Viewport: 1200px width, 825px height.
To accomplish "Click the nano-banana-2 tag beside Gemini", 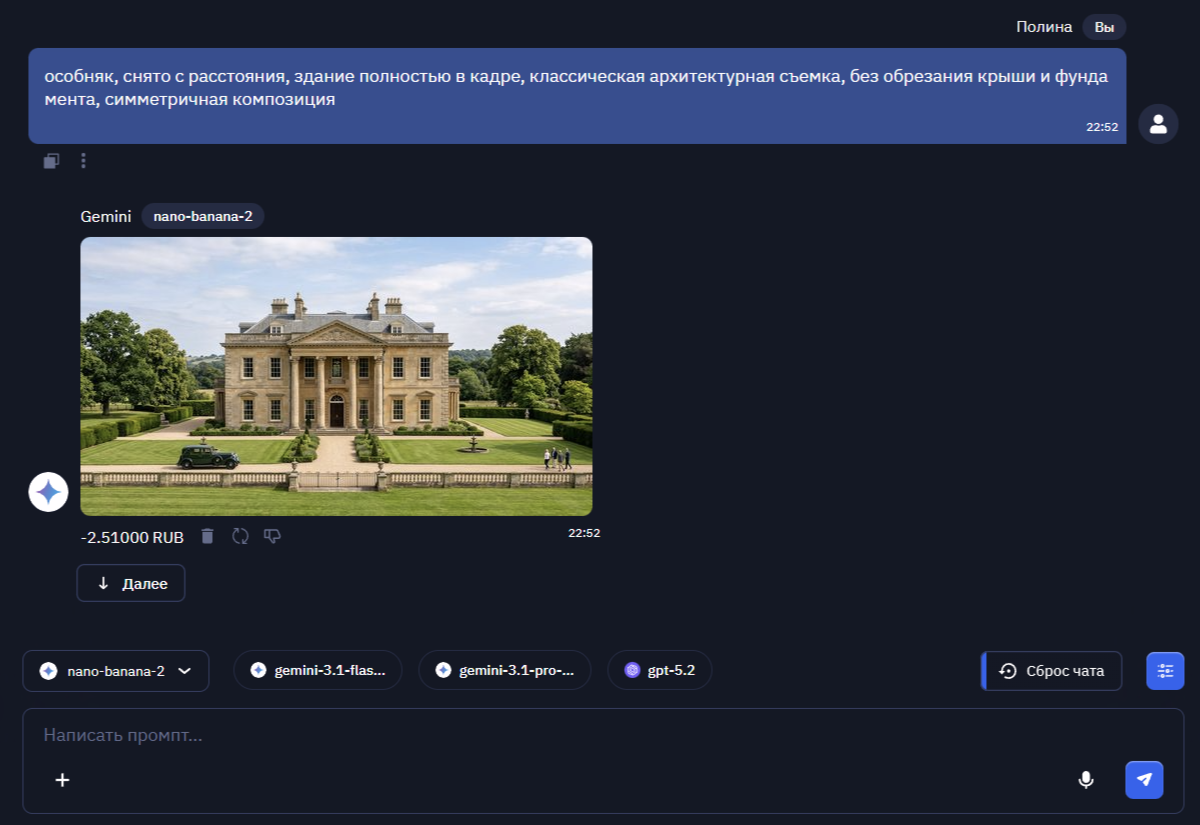I will (x=203, y=216).
